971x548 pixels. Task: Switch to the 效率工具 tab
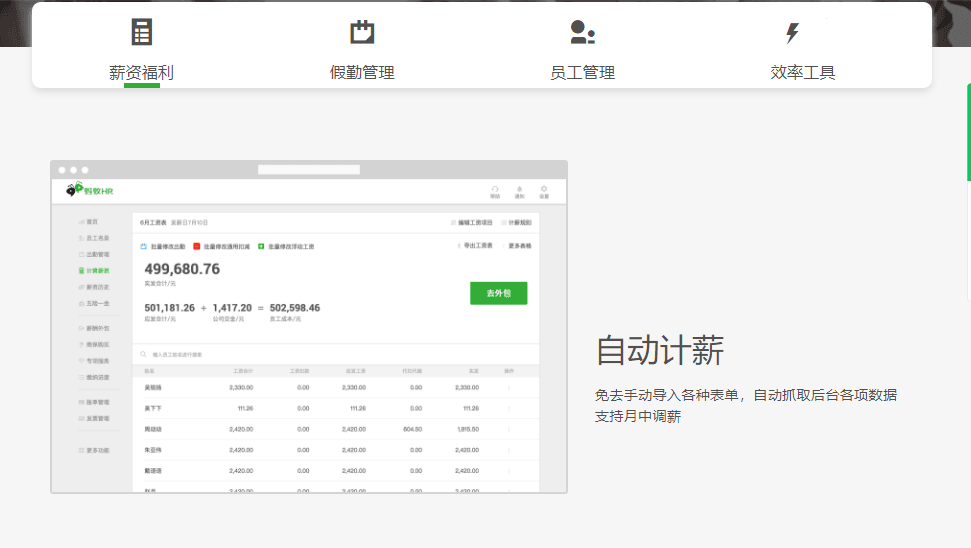point(803,72)
